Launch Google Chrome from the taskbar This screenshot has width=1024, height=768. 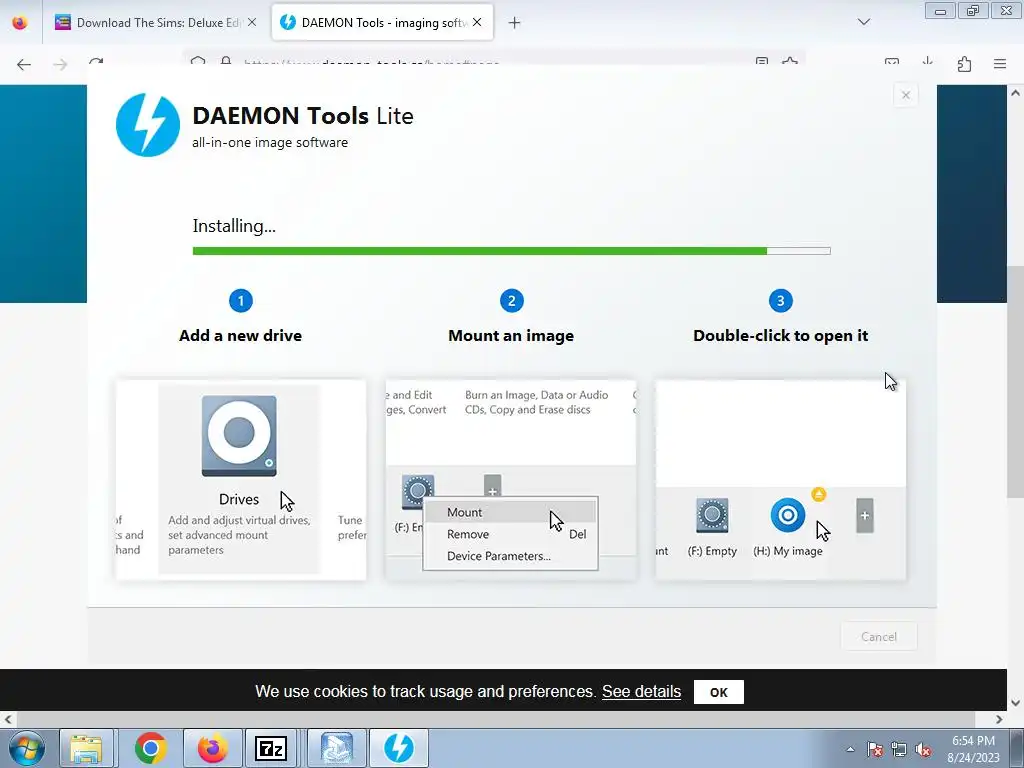click(x=150, y=748)
